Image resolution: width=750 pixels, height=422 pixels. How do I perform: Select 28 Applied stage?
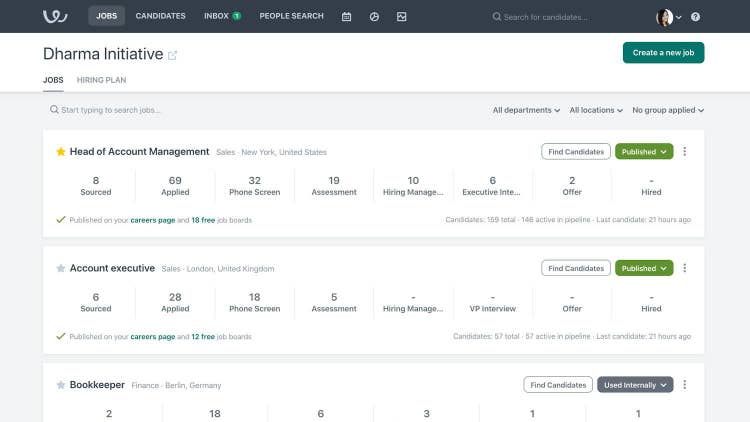[175, 302]
